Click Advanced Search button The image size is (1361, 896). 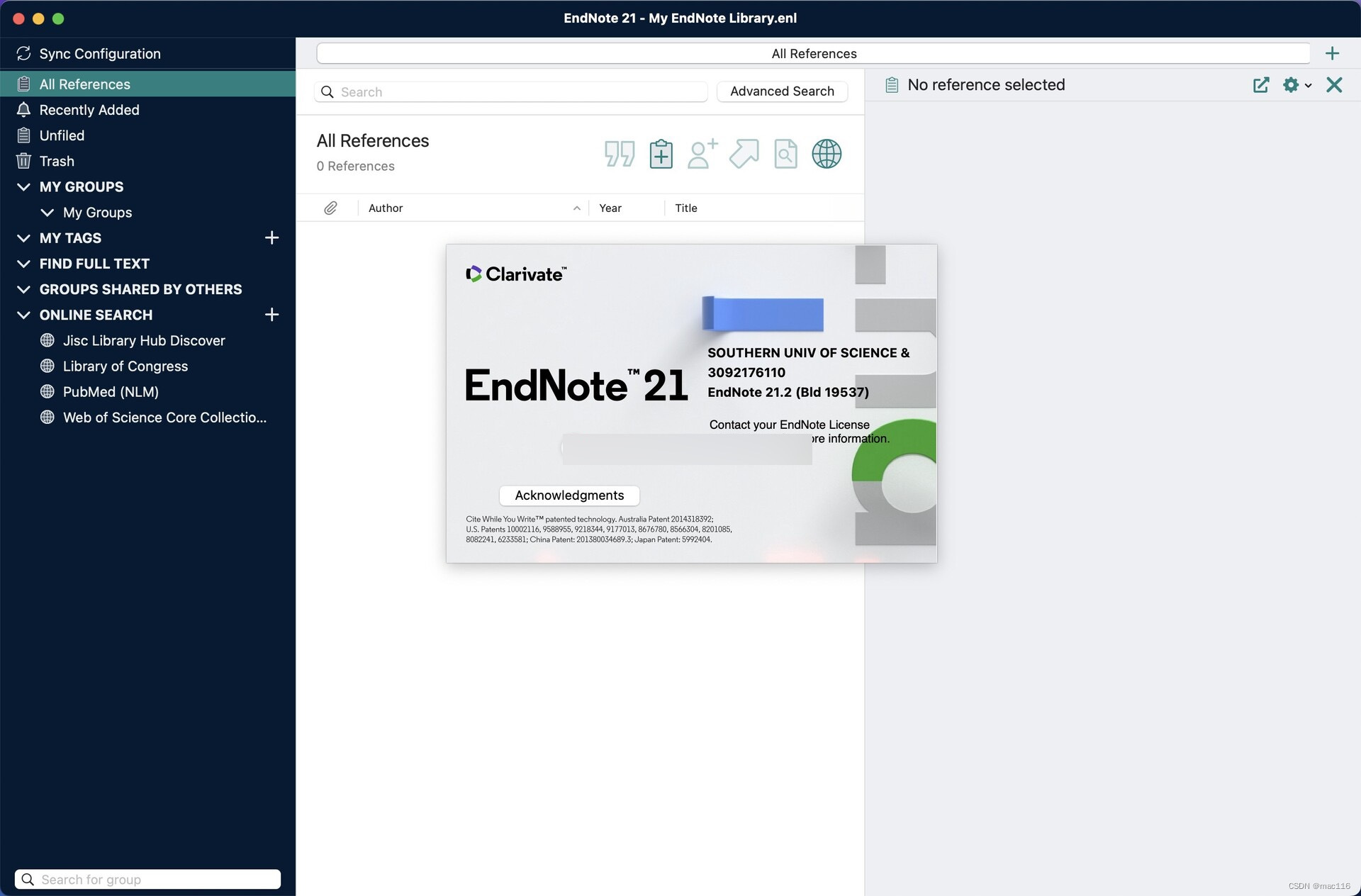pyautogui.click(x=782, y=91)
